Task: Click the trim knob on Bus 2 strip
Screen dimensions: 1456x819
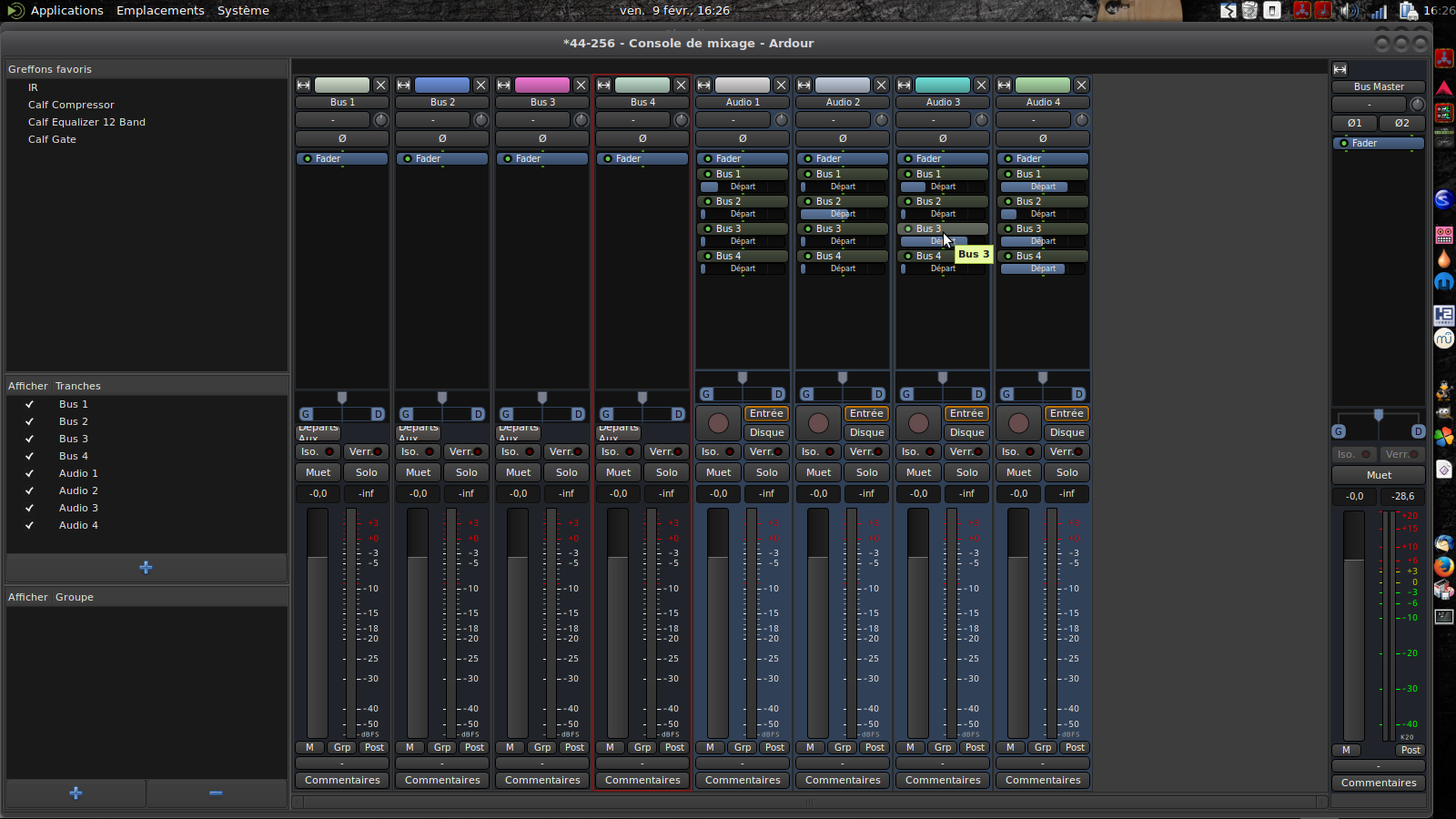Action: pos(481,120)
